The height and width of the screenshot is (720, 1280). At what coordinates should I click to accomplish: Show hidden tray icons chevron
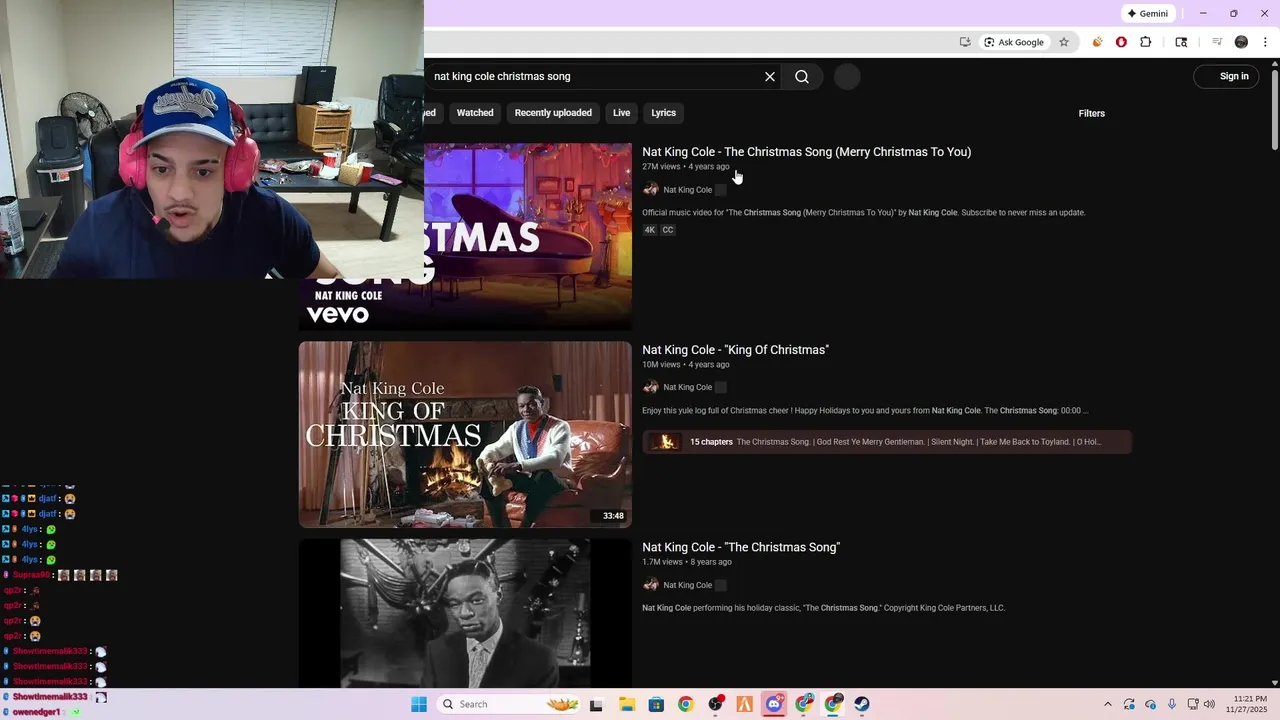(x=1107, y=704)
